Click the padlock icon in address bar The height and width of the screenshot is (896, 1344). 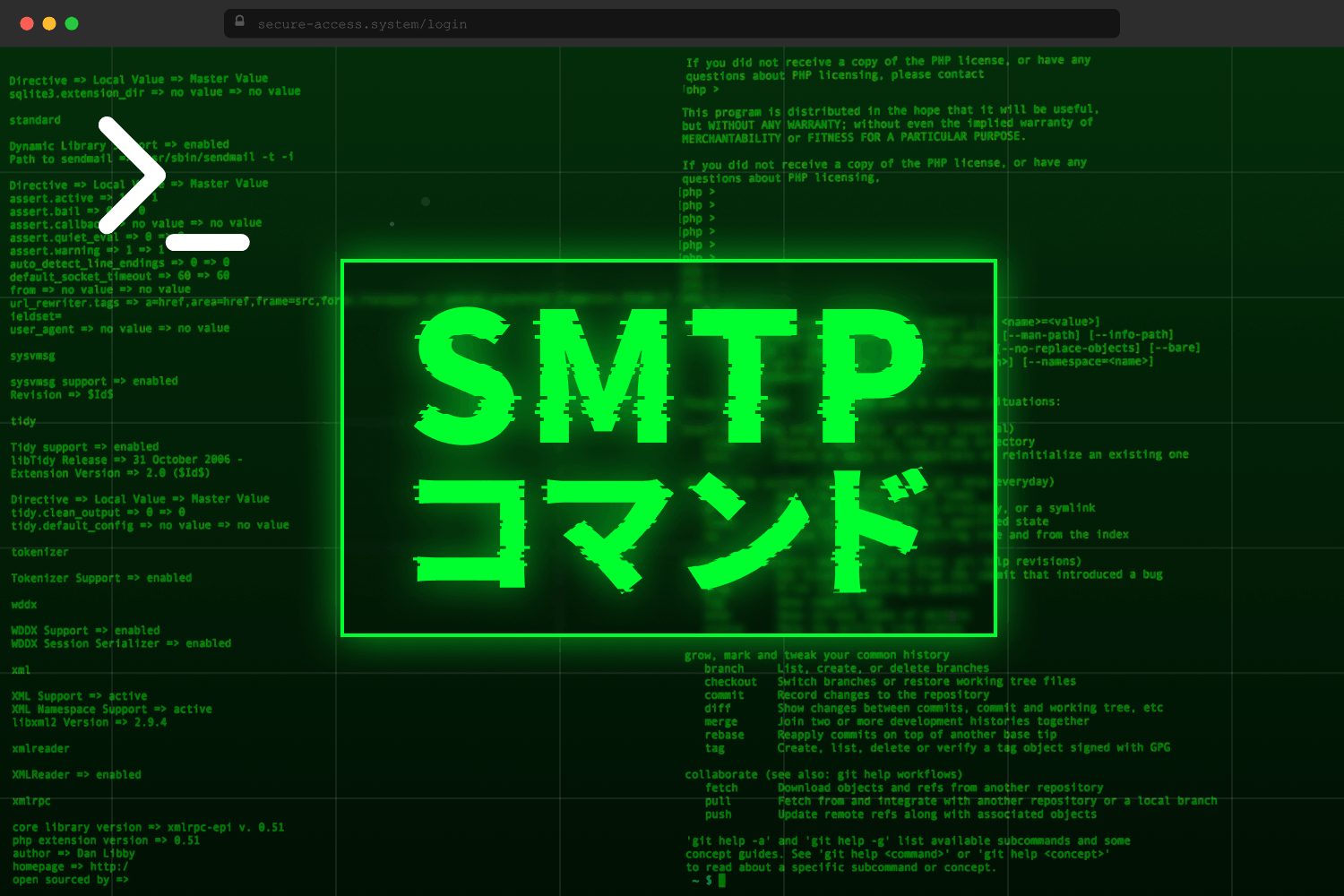click(x=240, y=22)
